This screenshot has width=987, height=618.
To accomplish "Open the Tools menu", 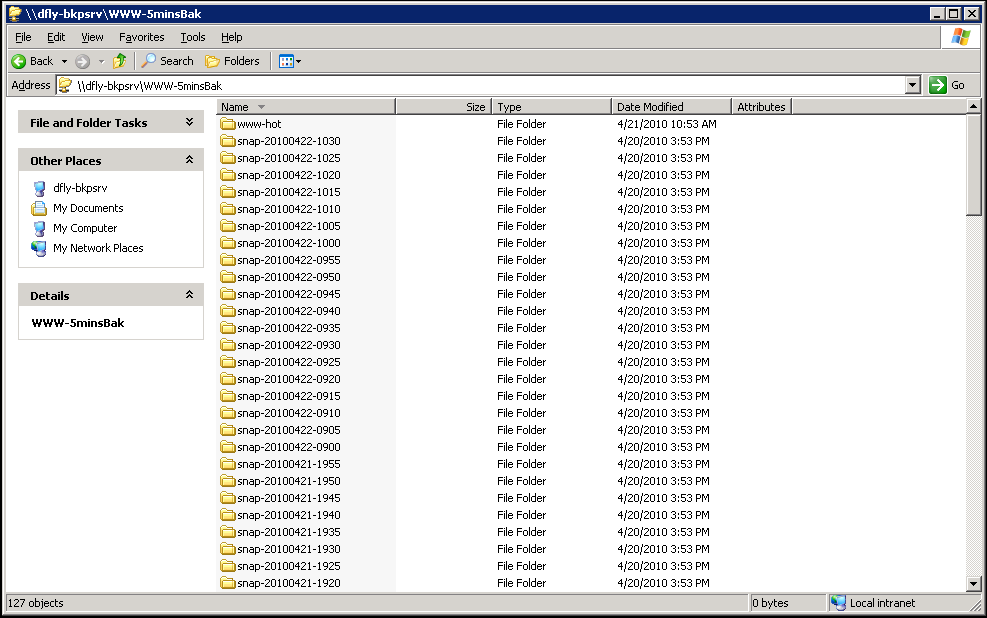I will pyautogui.click(x=193, y=37).
